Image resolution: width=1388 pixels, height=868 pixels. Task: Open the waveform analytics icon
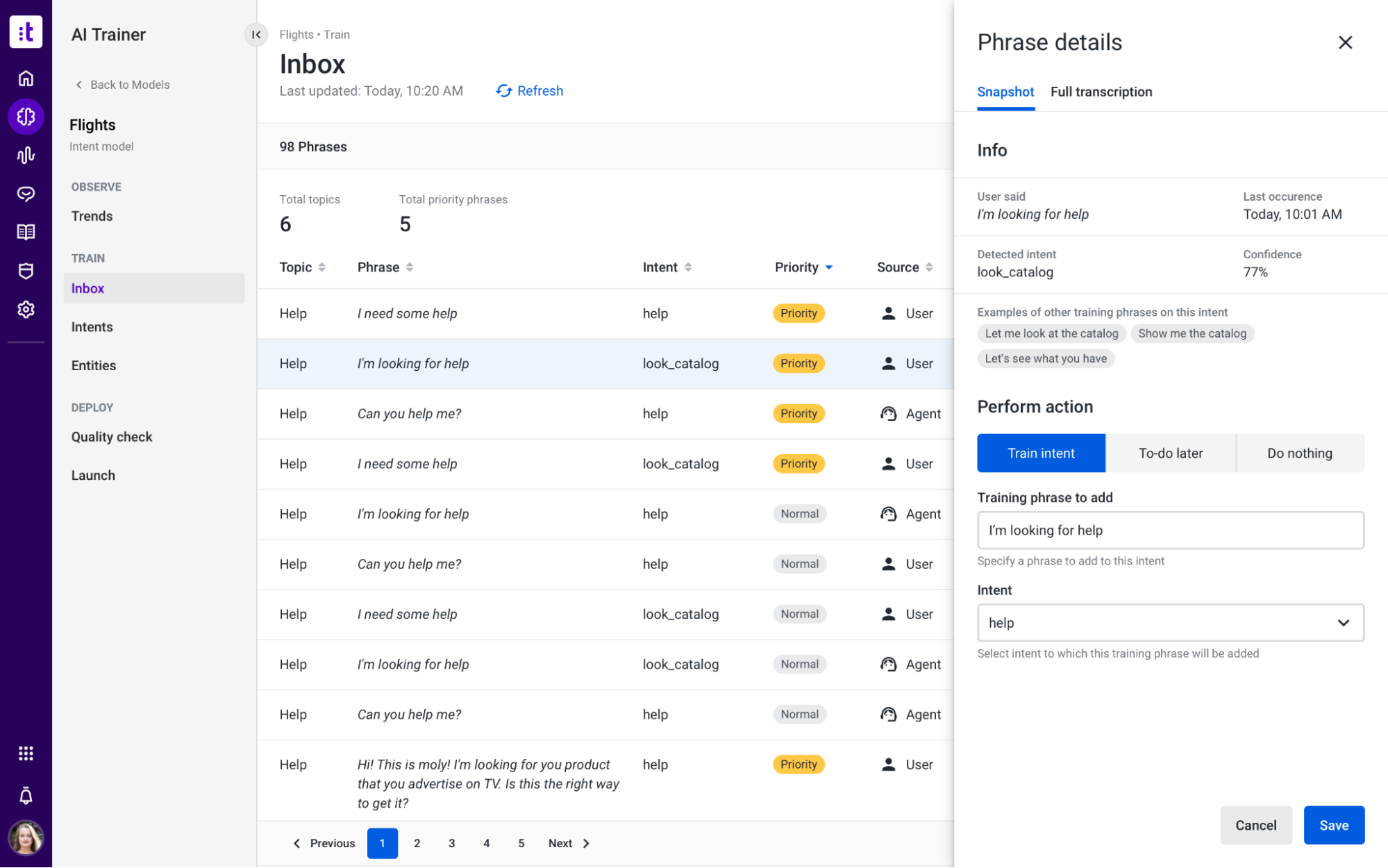tap(26, 155)
